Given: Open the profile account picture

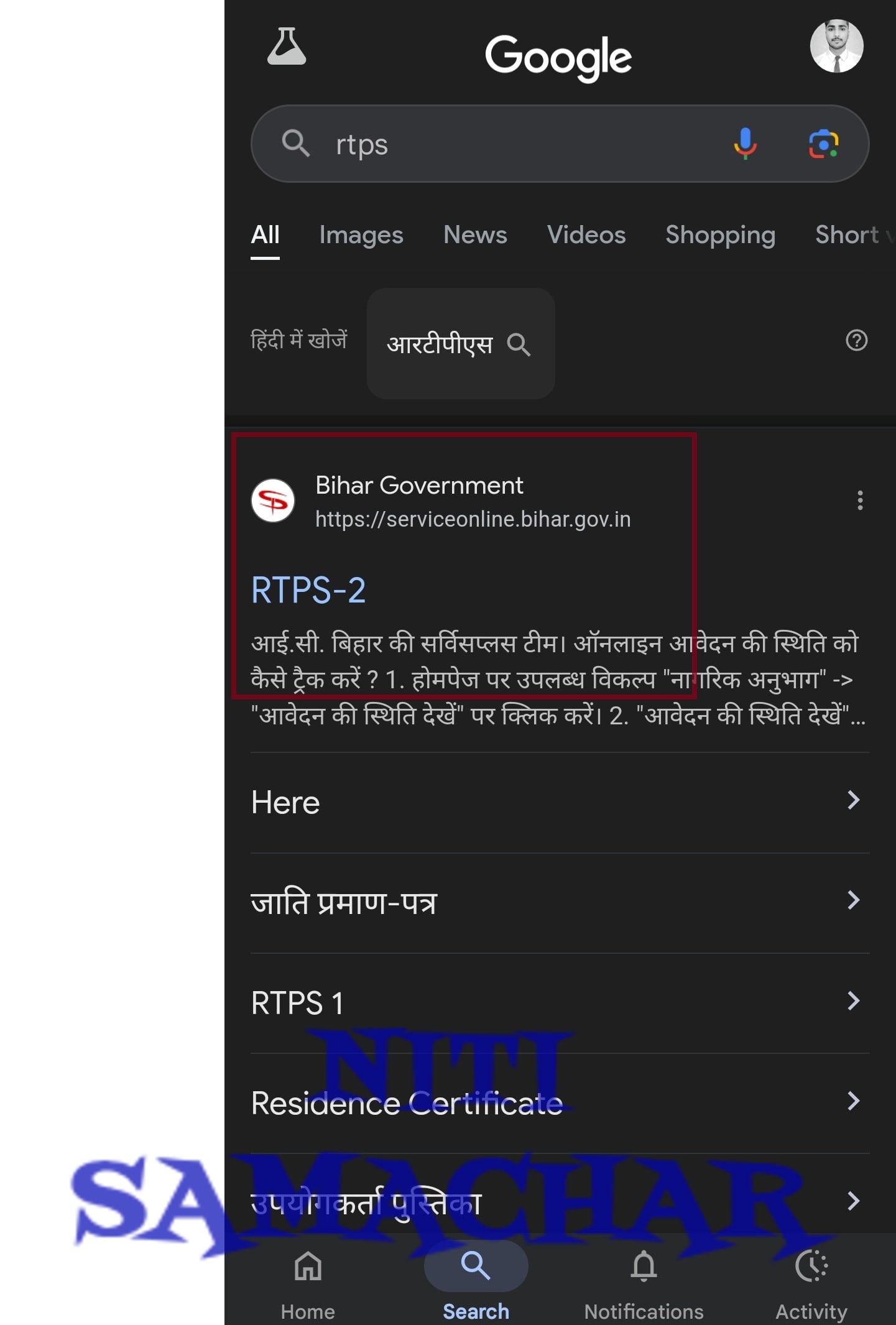Looking at the screenshot, I should pos(836,47).
